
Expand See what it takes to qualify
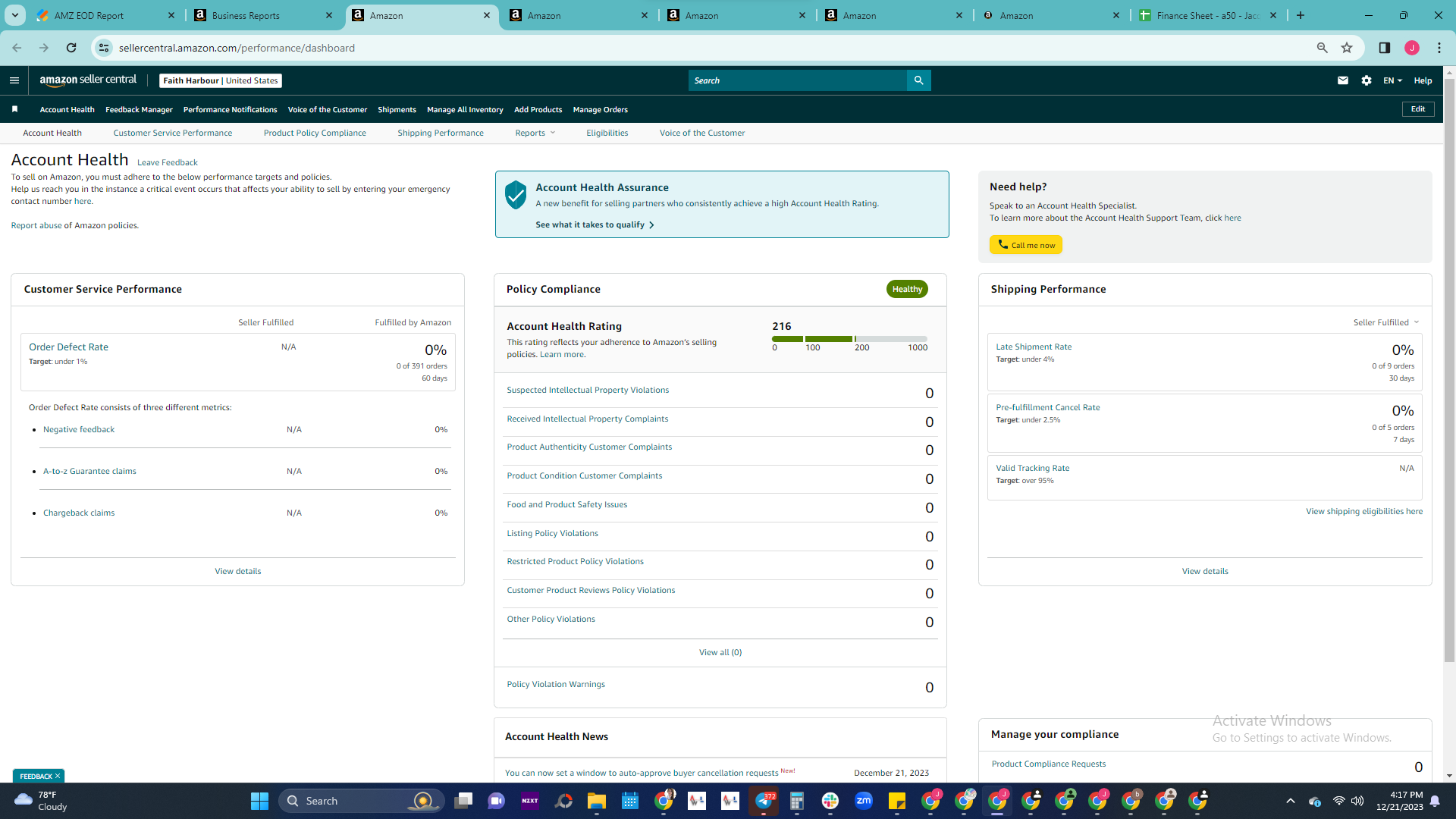595,224
